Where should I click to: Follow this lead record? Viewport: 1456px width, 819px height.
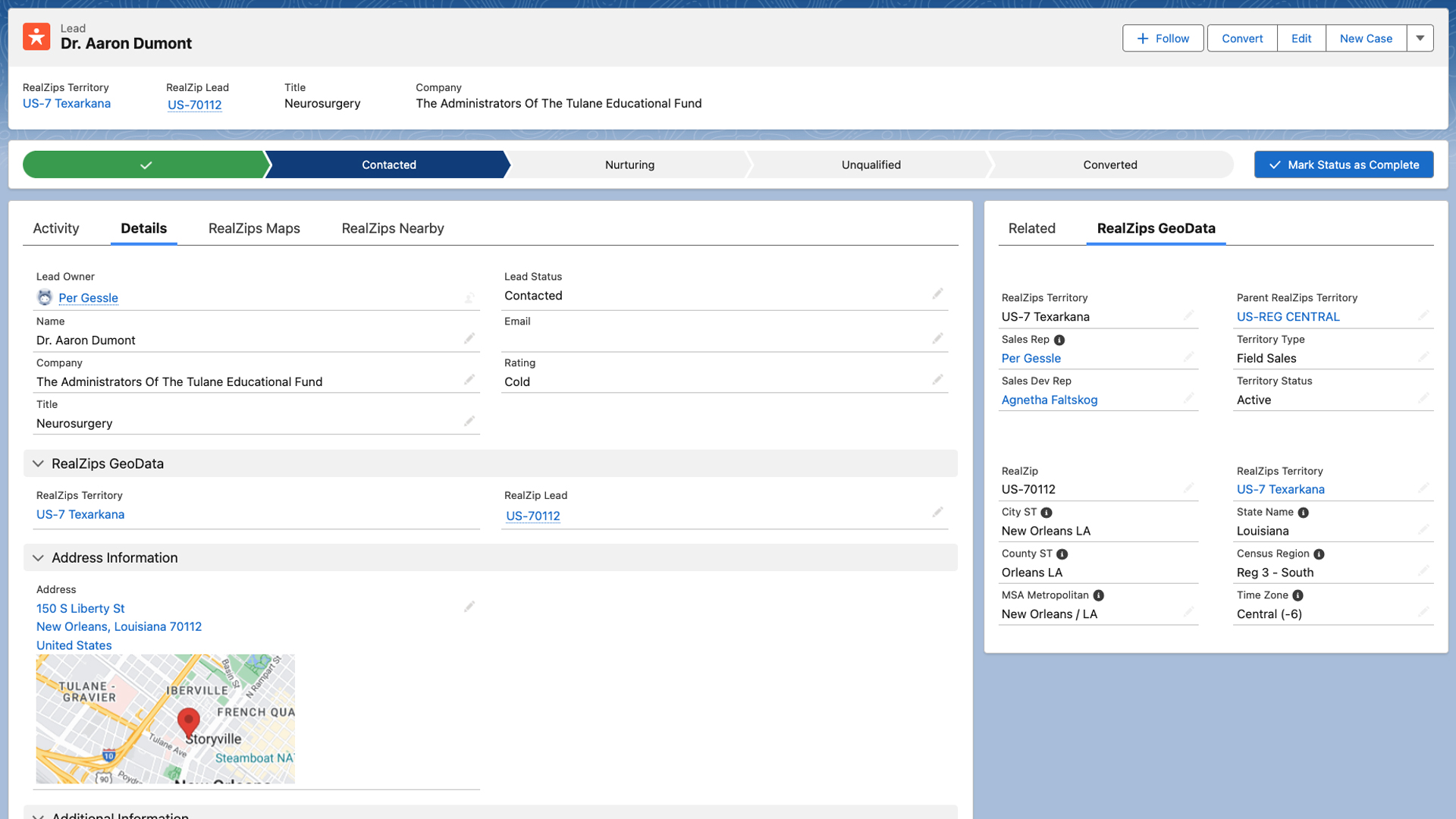click(1163, 38)
